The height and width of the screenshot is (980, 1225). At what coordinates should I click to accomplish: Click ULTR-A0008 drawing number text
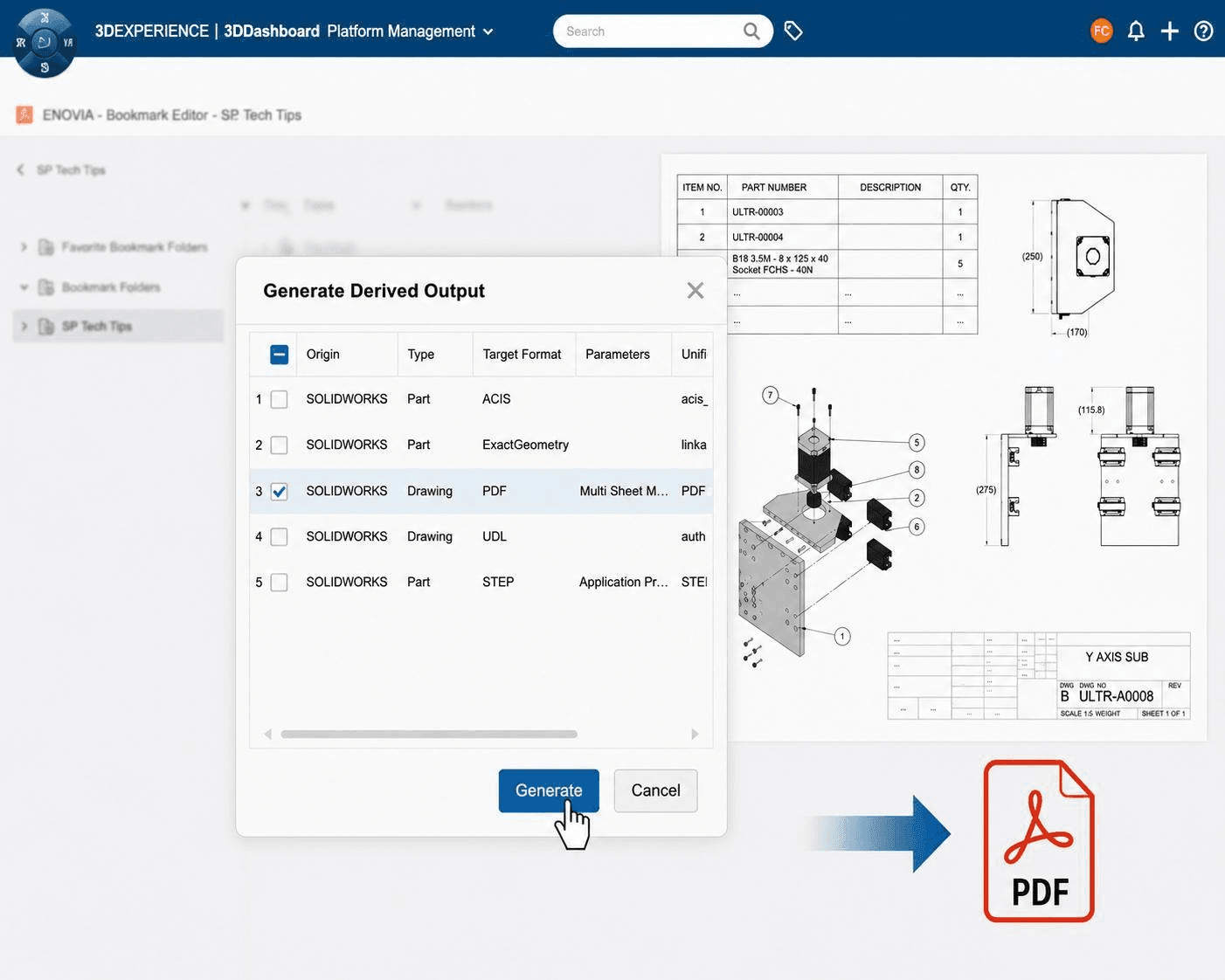[x=1116, y=696]
